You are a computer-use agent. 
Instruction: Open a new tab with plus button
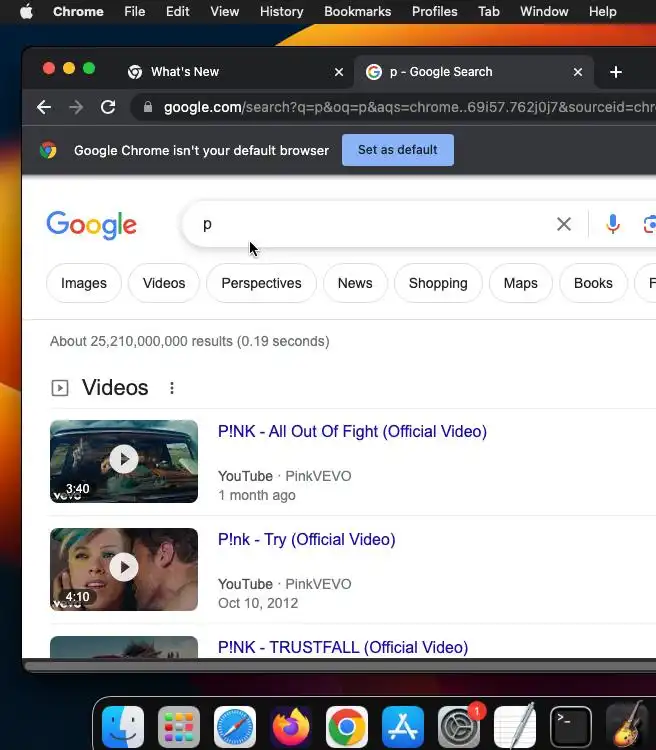616,72
